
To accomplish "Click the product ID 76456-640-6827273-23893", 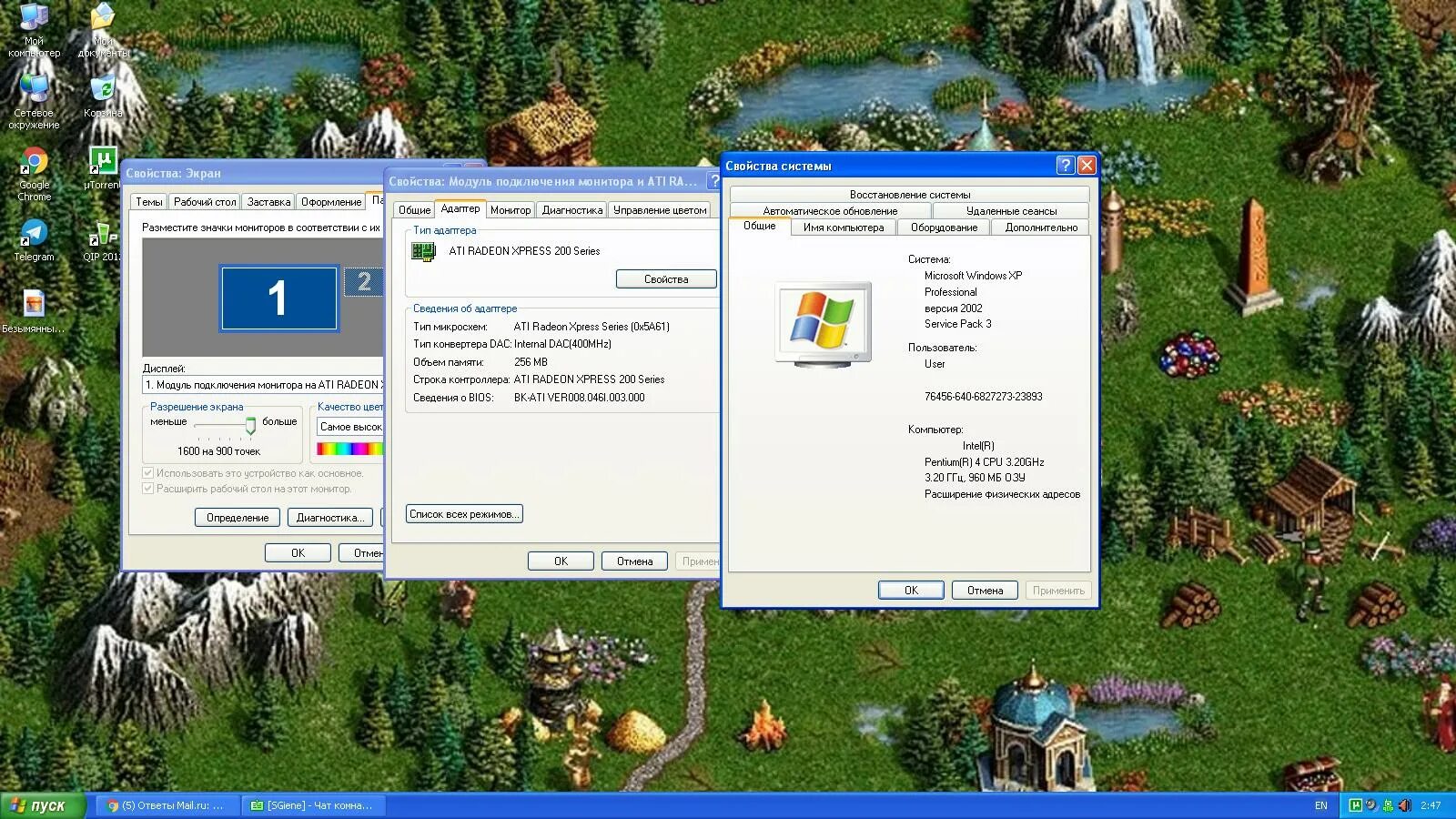I will tap(984, 397).
